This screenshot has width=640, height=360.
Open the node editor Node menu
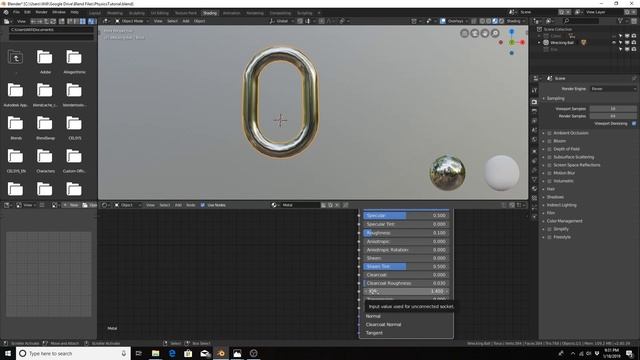coord(191,205)
